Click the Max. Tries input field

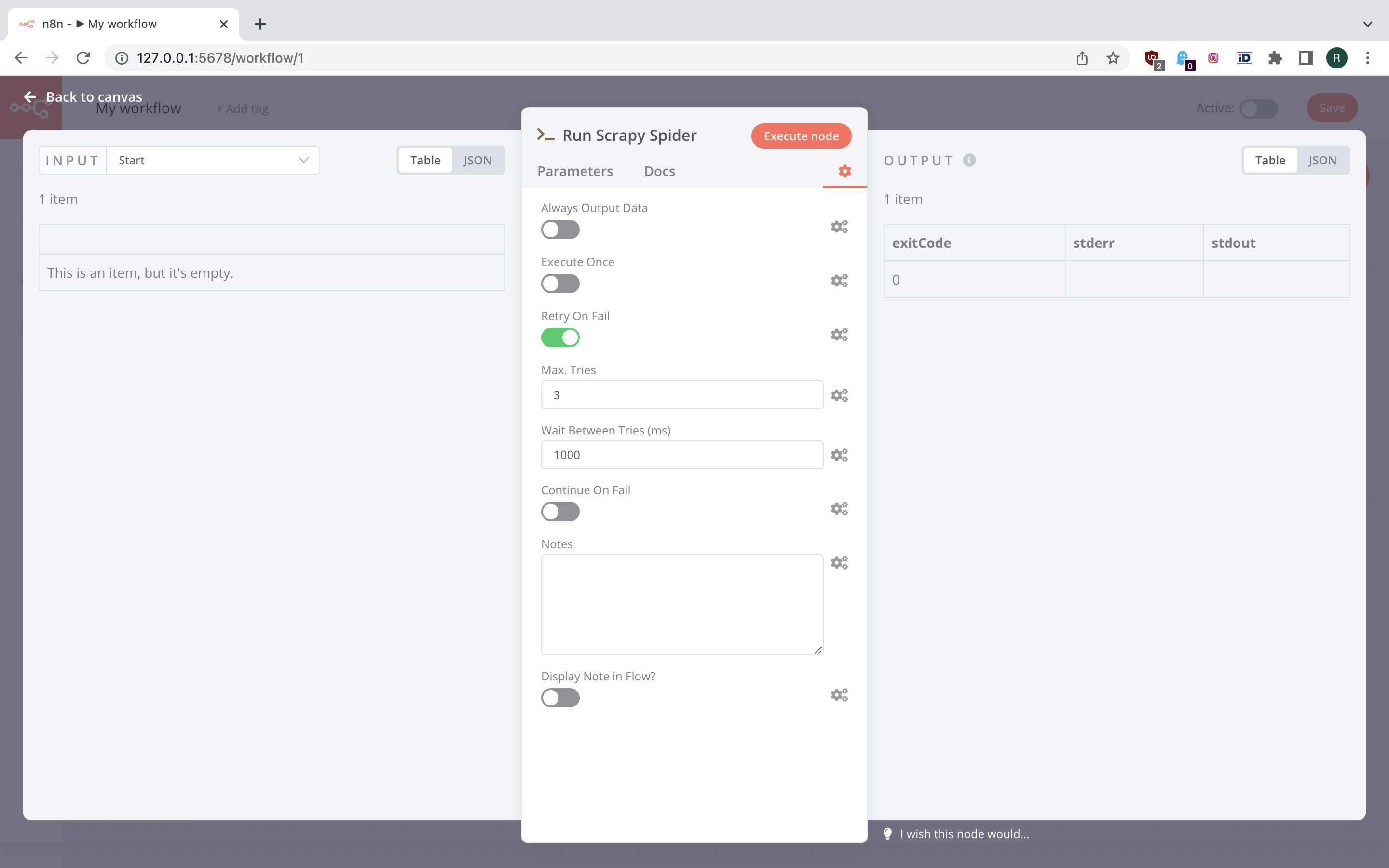tap(682, 395)
